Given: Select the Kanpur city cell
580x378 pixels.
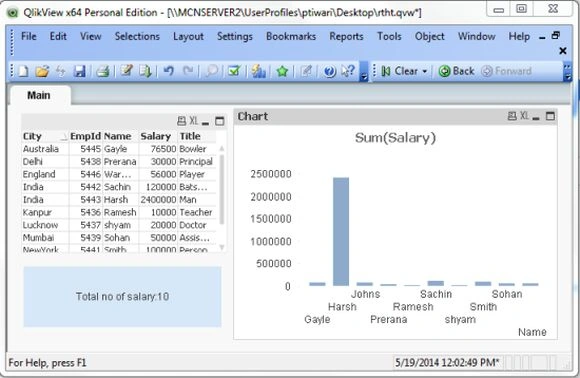Looking at the screenshot, I should [45, 212].
